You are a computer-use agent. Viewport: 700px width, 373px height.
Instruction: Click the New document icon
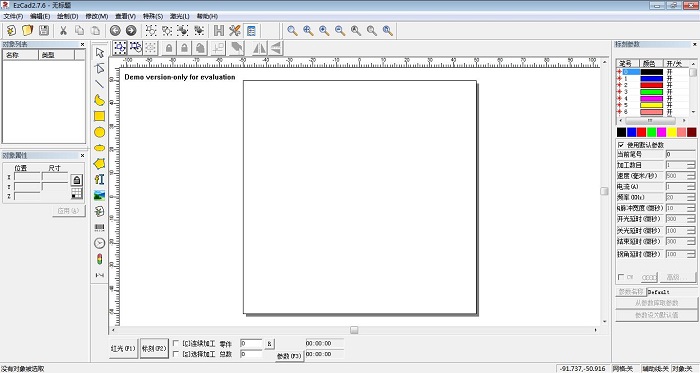coord(11,30)
